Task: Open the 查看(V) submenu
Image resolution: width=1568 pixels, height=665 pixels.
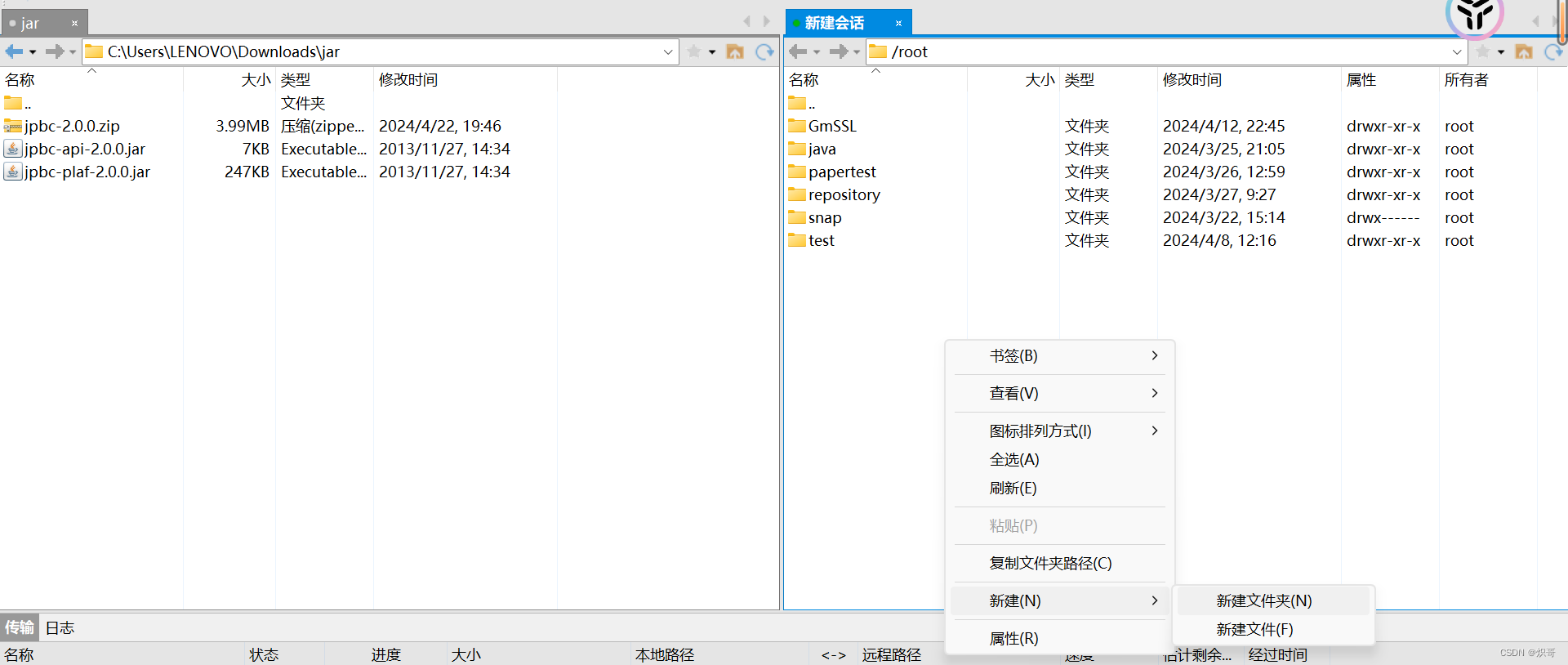Action: click(1059, 394)
